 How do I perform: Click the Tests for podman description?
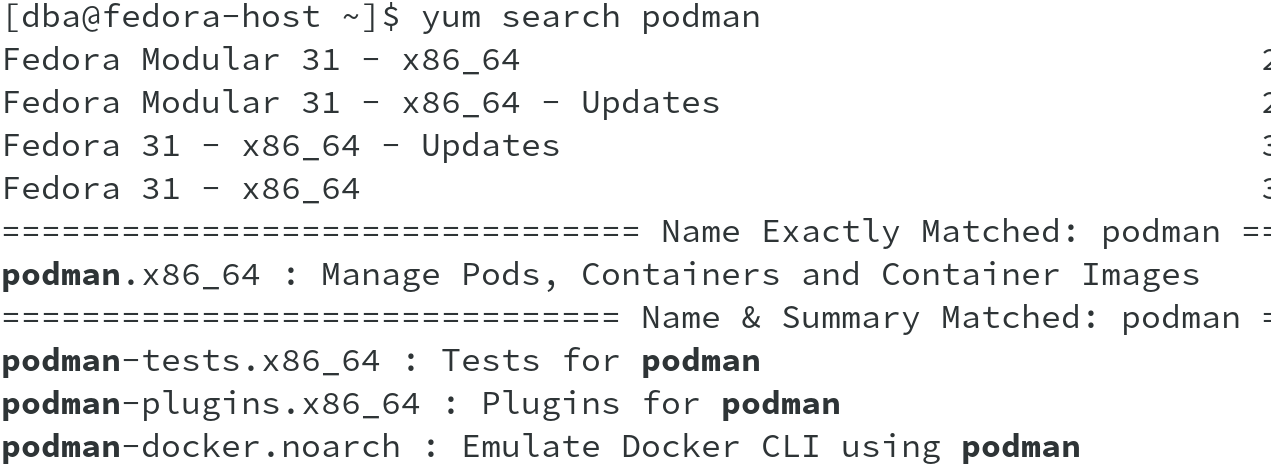pyautogui.click(x=600, y=361)
